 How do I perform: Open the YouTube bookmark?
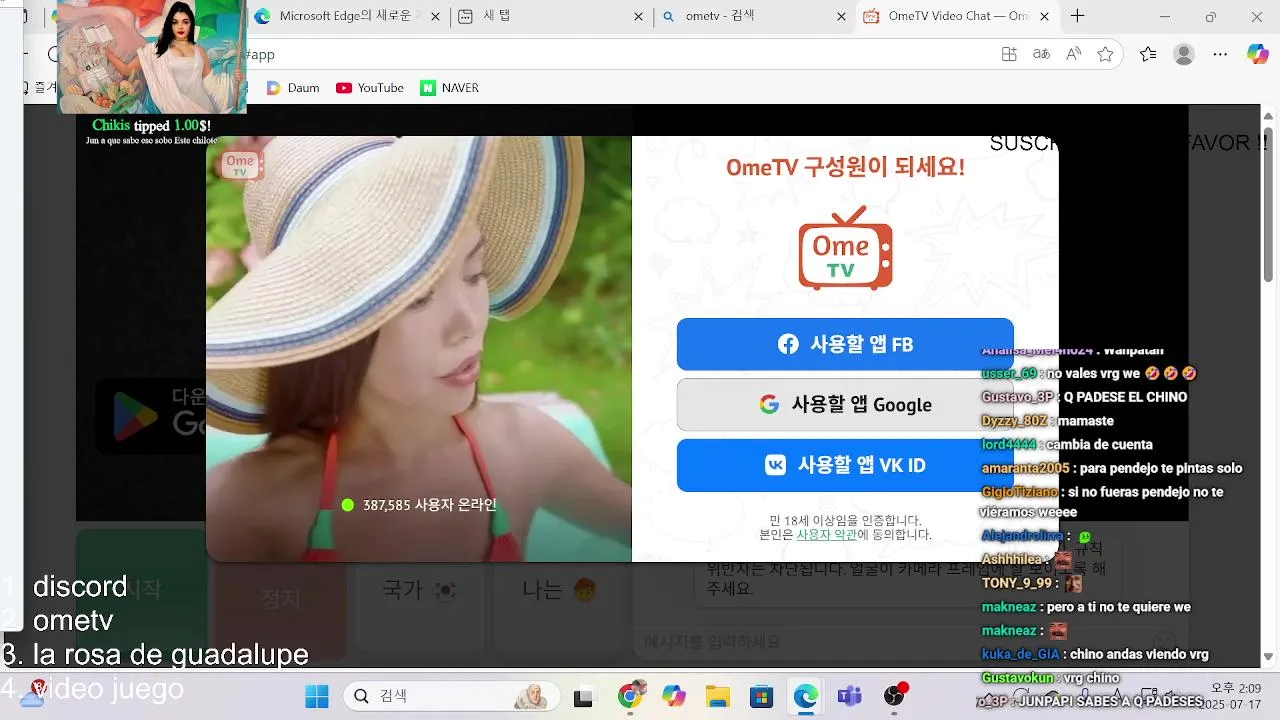tap(370, 88)
